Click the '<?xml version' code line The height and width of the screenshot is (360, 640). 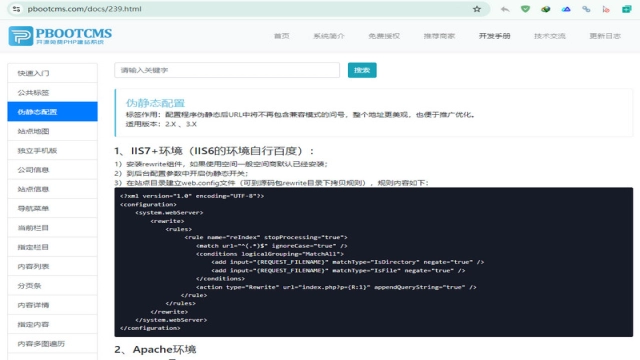click(x=192, y=196)
